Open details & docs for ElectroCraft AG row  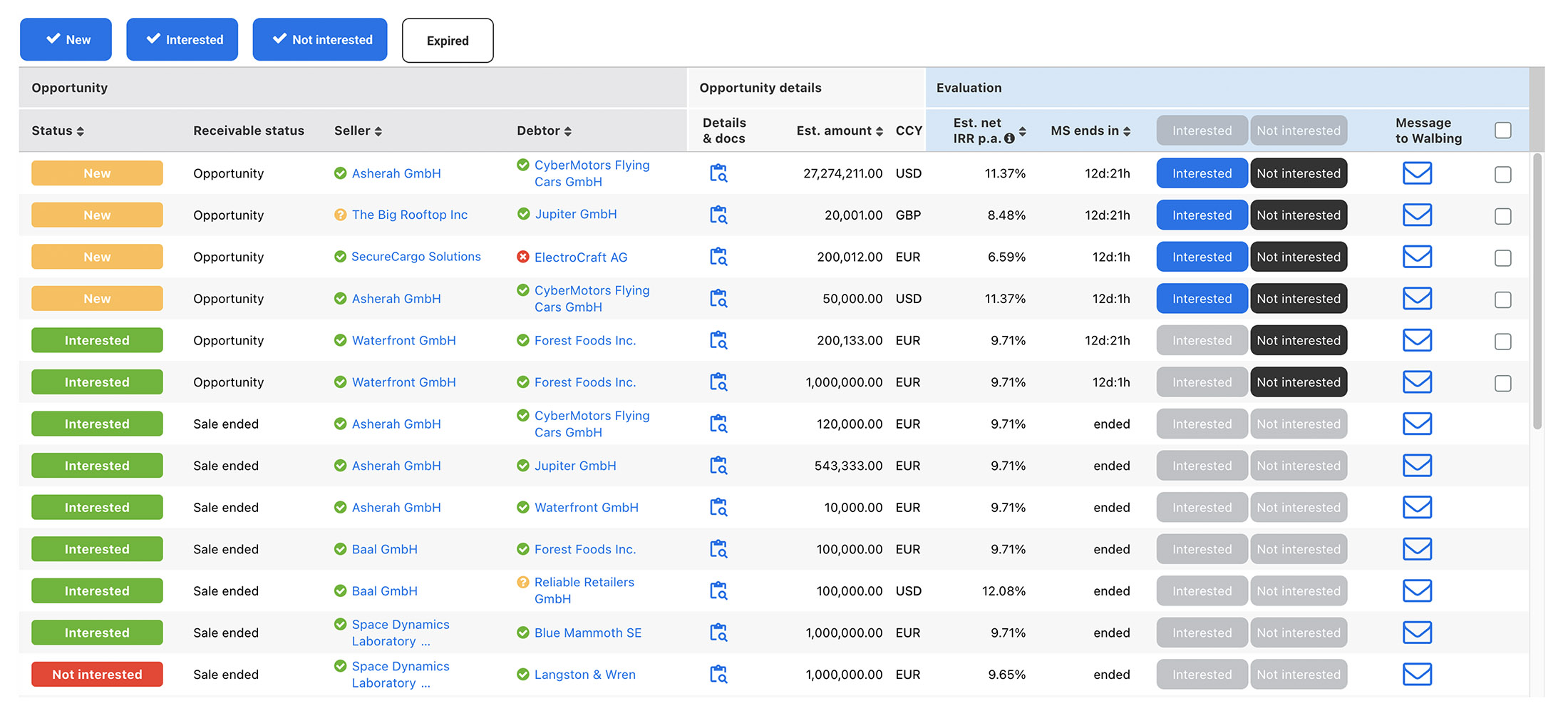pos(718,257)
